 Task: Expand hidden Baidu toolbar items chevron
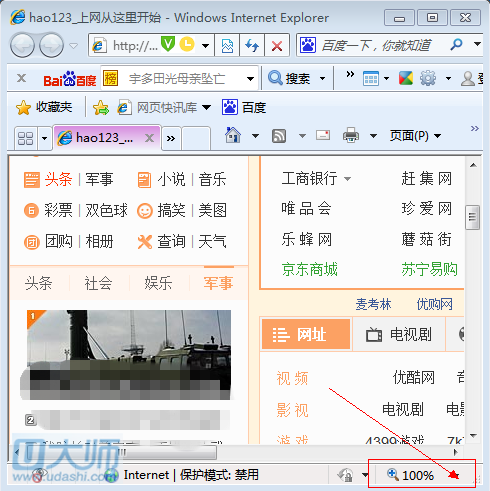click(350, 74)
